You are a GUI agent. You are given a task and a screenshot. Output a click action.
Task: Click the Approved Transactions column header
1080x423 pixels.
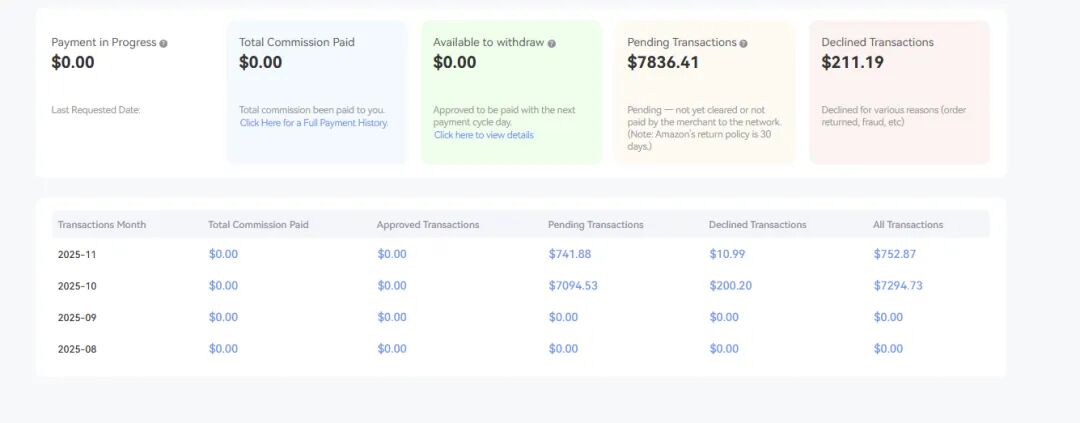[x=428, y=225]
